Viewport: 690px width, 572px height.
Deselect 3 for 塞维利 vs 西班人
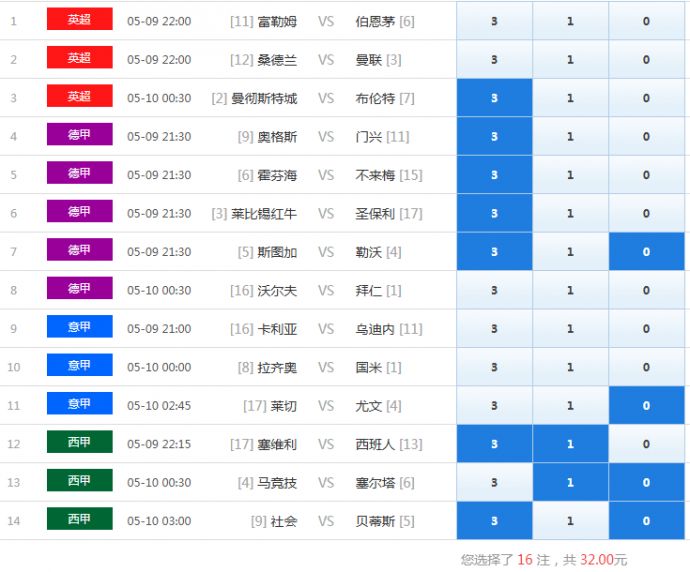pos(494,444)
